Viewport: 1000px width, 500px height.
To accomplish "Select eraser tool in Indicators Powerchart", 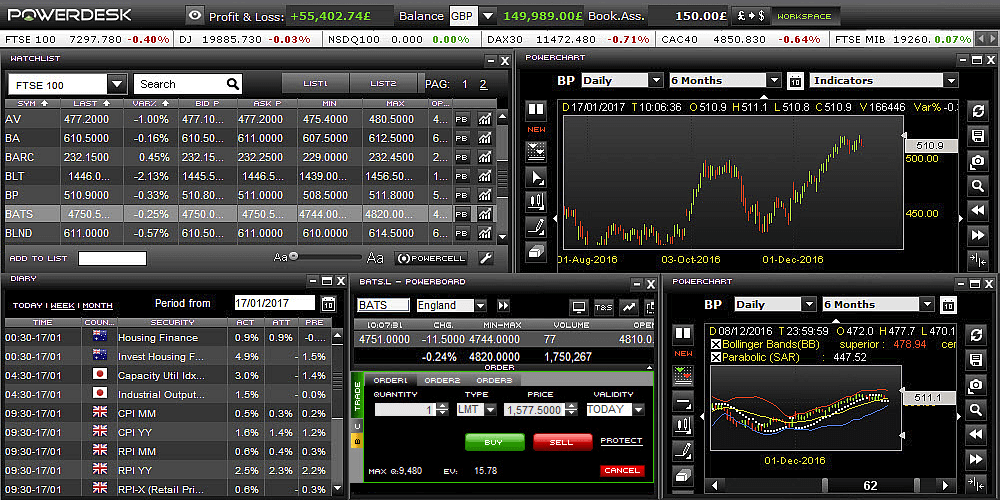I will point(536,251).
